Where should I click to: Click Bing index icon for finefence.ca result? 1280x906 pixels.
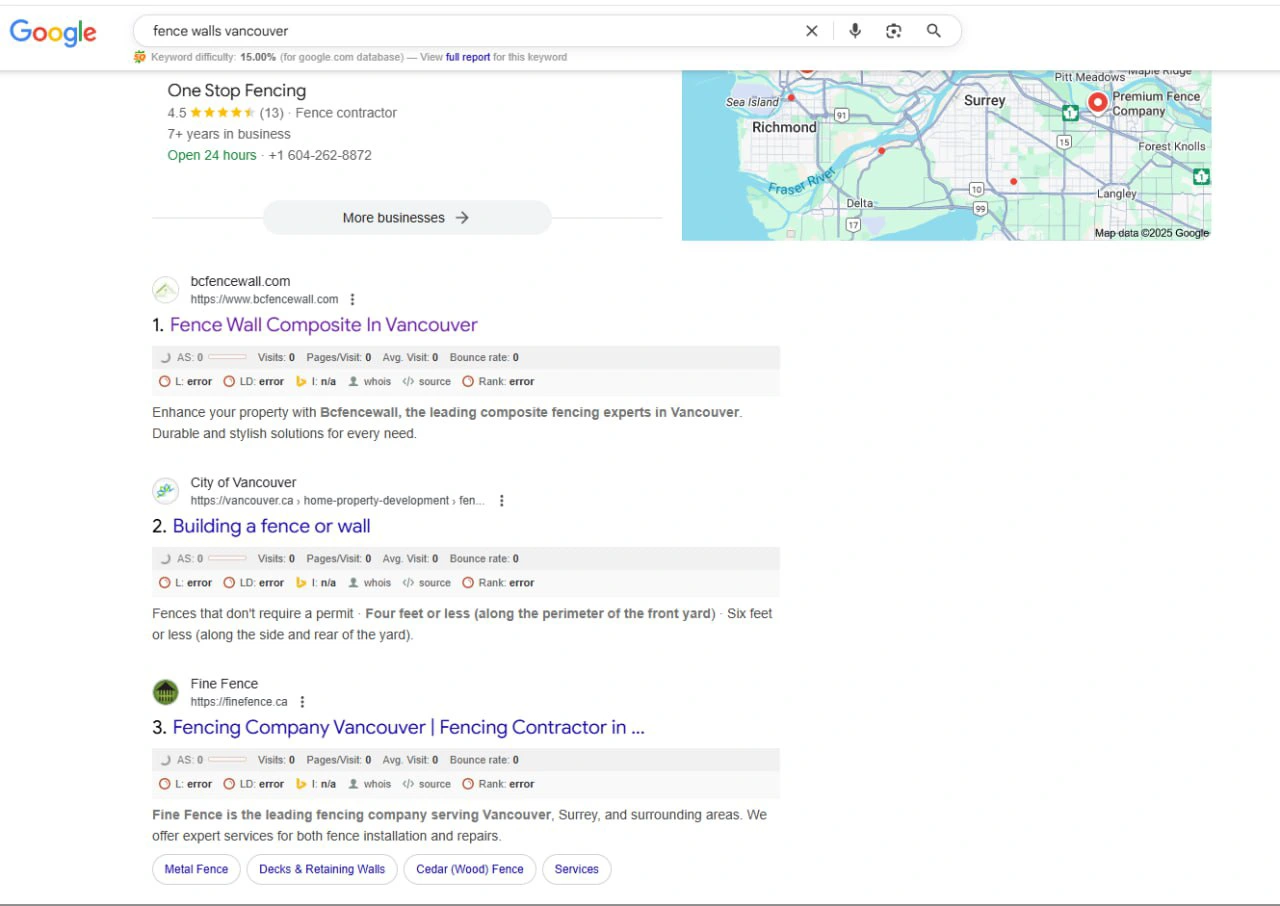point(301,784)
